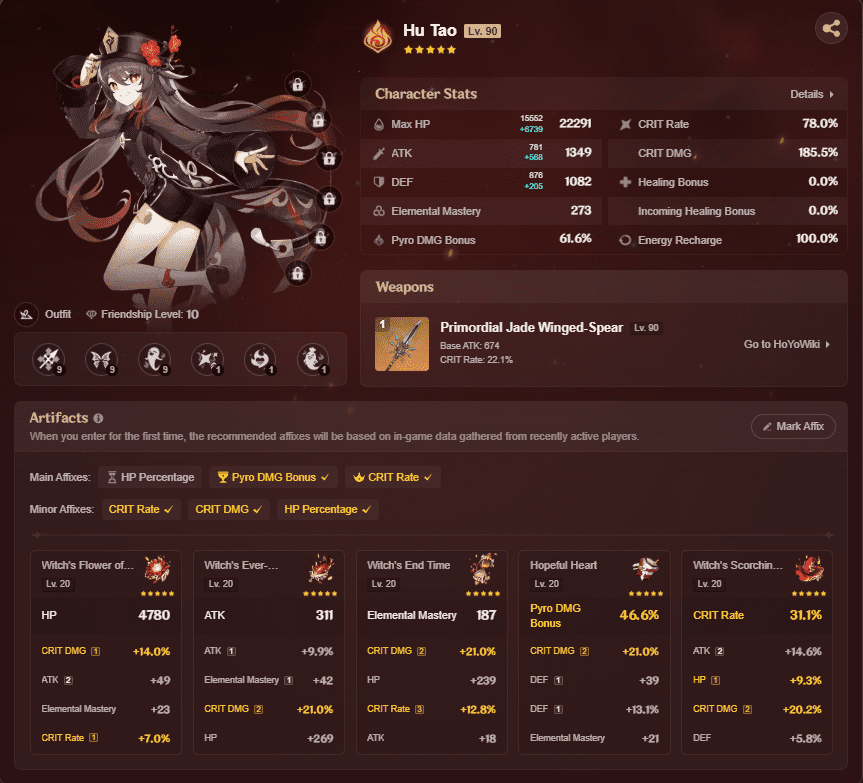Viewport: 863px width, 783px height.
Task: Toggle the HP Percentage main affix
Action: point(150,477)
